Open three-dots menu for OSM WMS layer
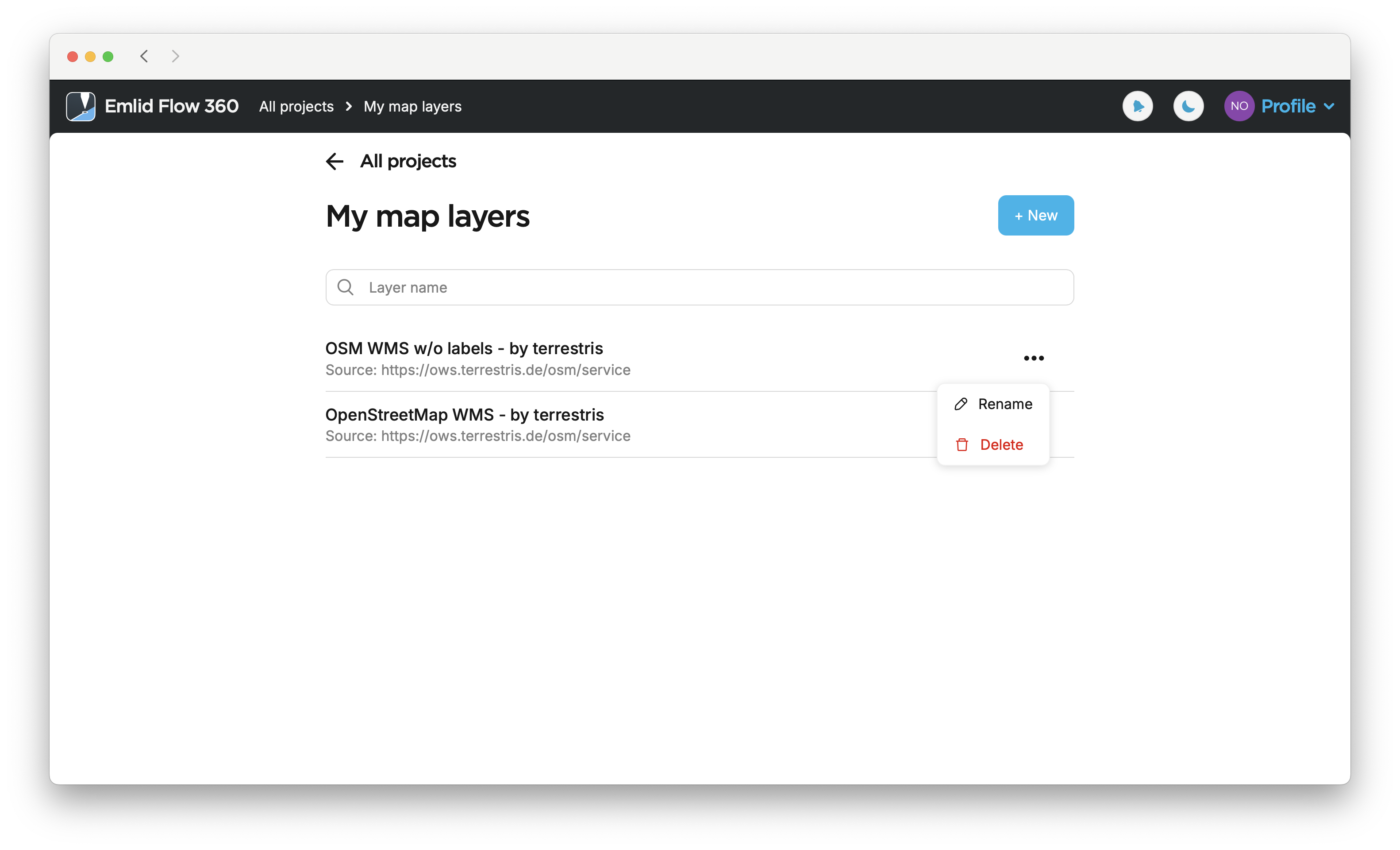The height and width of the screenshot is (850, 1400). coord(1034,358)
